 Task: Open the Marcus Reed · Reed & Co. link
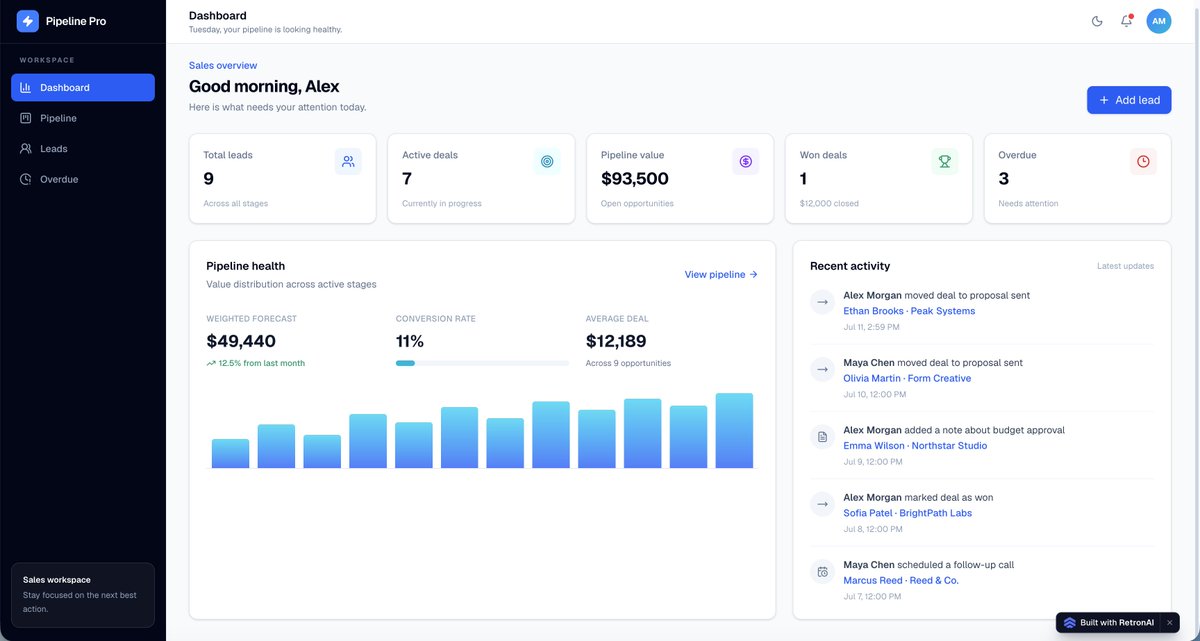pyautogui.click(x=901, y=580)
